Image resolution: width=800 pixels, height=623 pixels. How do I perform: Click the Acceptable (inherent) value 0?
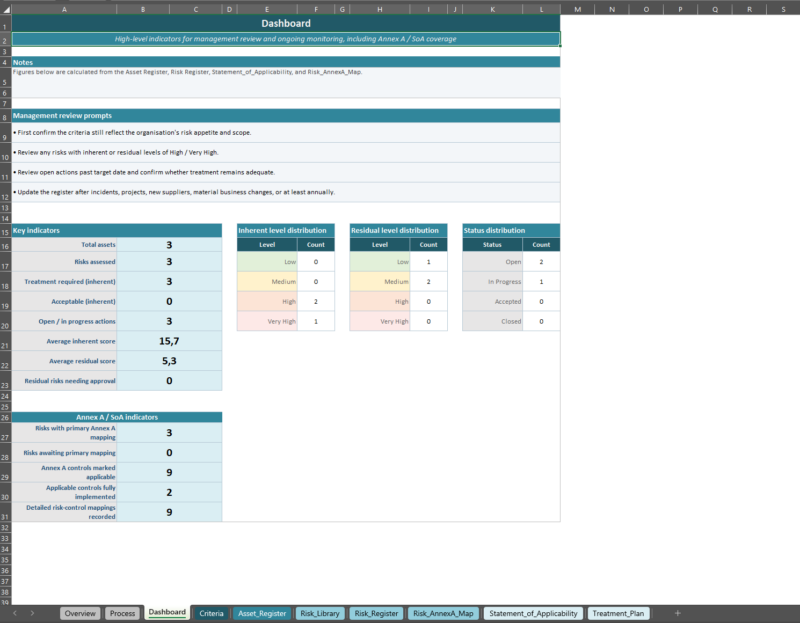169,302
